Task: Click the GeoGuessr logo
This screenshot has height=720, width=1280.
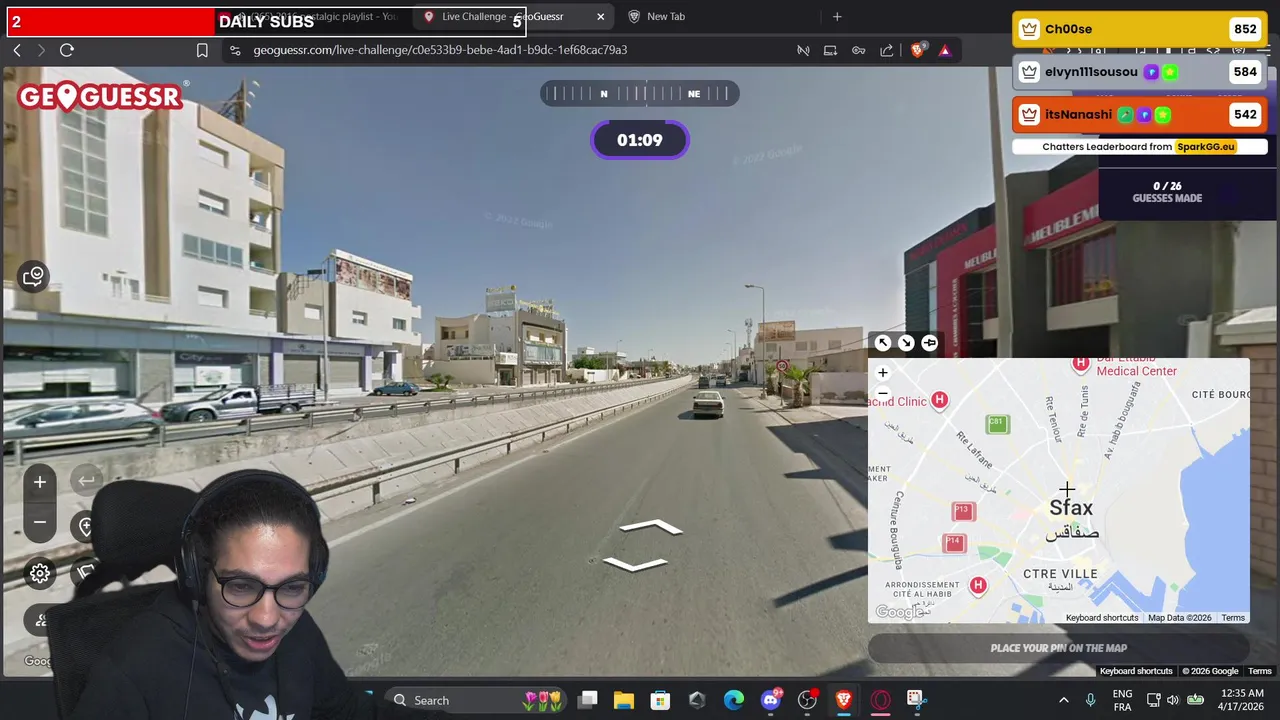Action: coord(101,96)
